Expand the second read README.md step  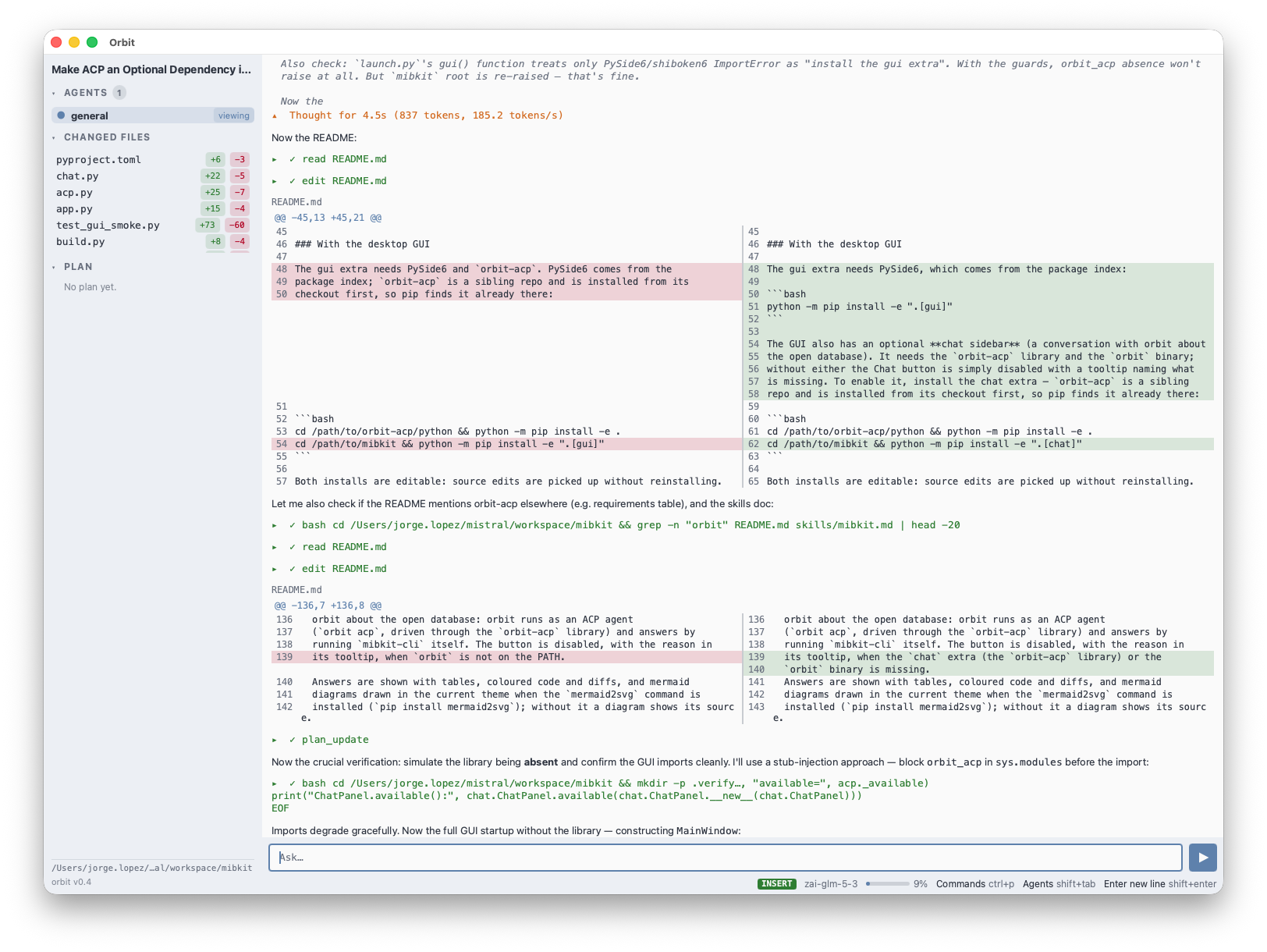pos(275,547)
